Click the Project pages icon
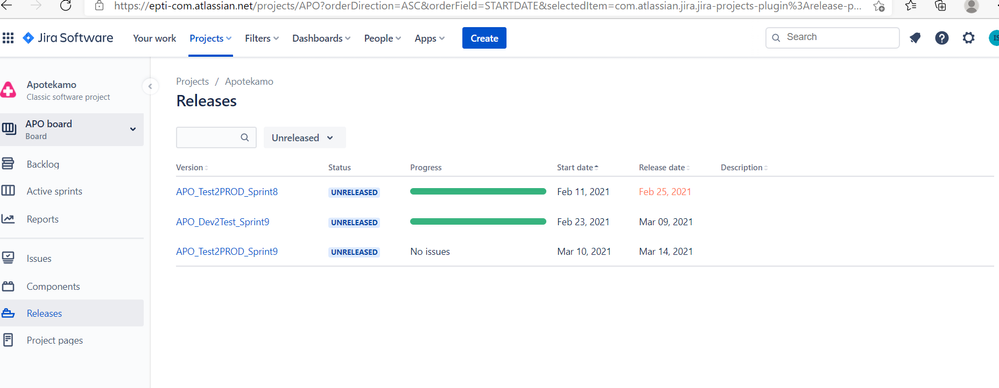 pyautogui.click(x=8, y=340)
